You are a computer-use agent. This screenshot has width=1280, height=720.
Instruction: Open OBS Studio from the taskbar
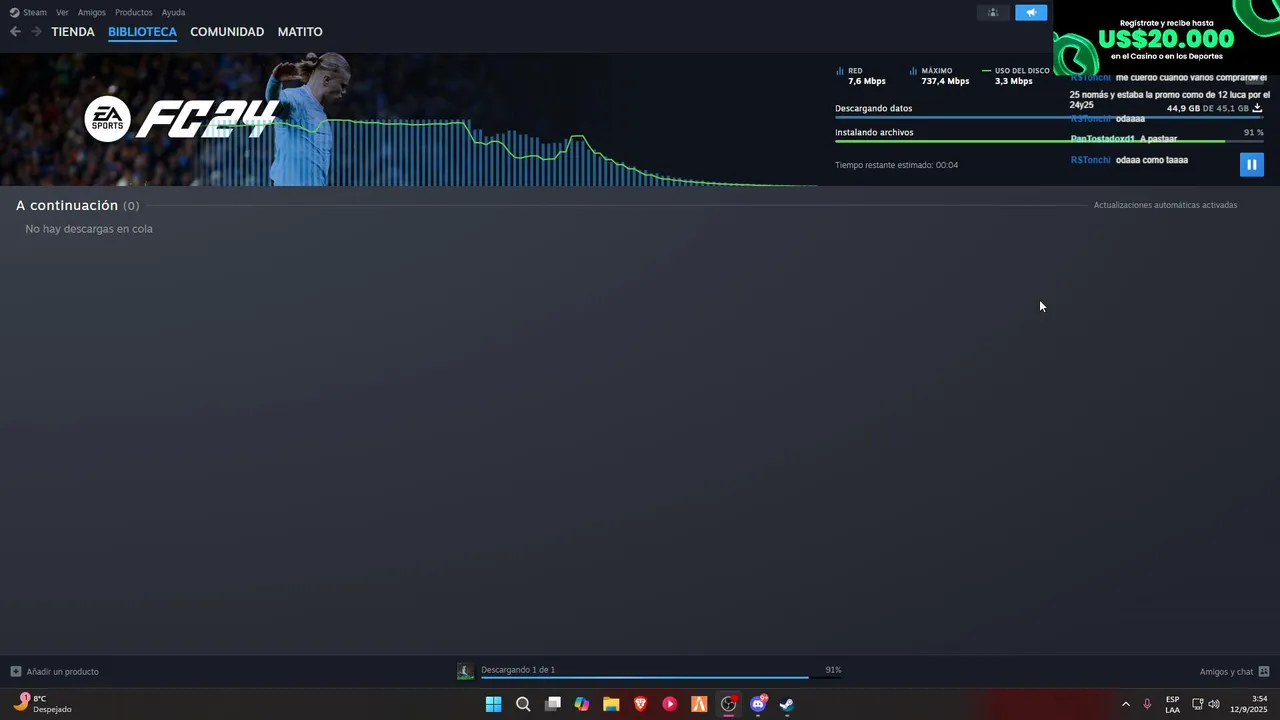[x=729, y=704]
